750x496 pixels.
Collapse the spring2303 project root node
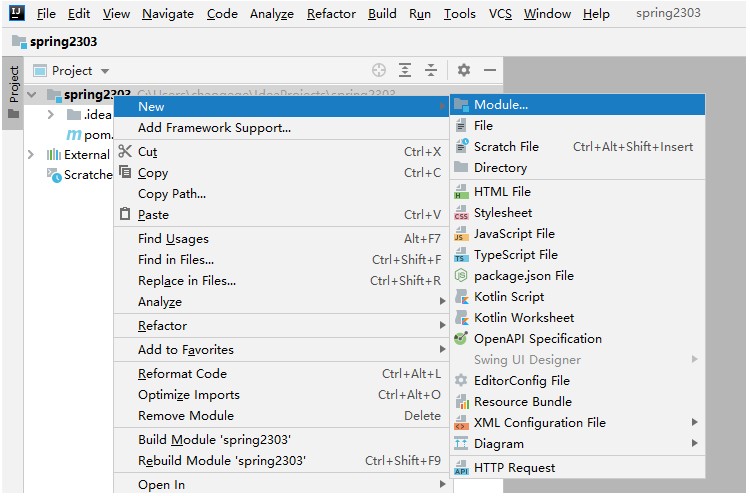click(33, 95)
